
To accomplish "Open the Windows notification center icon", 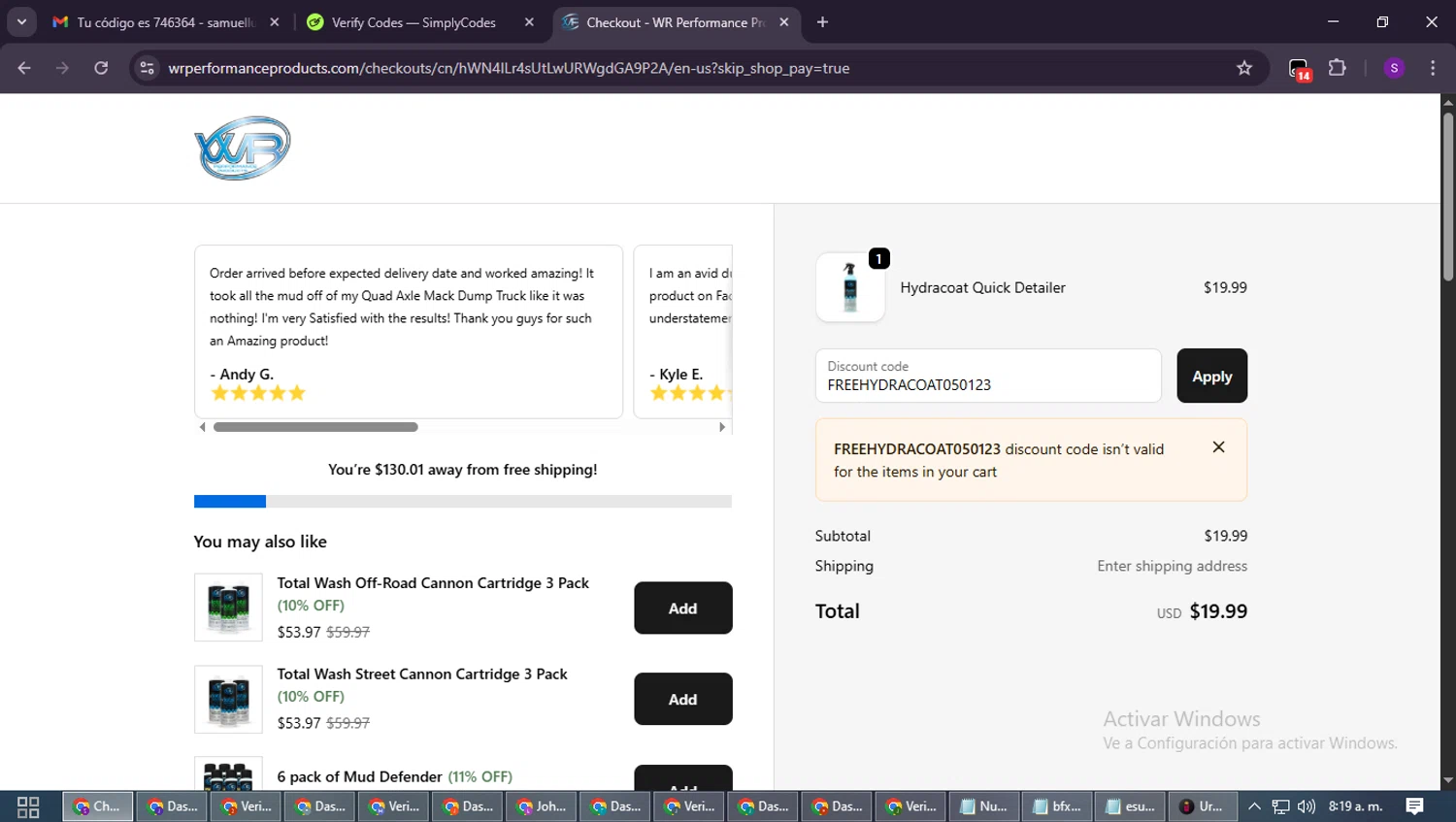I will 1415,806.
